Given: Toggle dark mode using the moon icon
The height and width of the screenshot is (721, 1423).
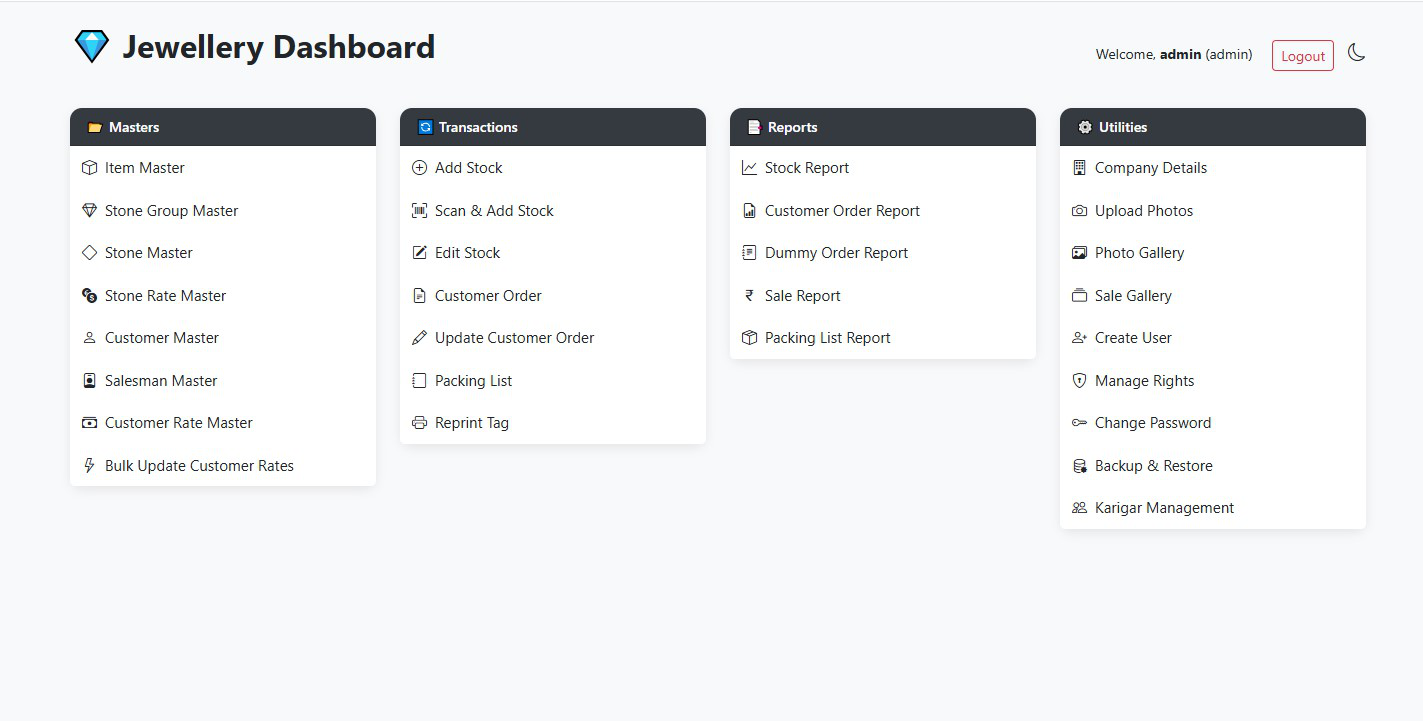Looking at the screenshot, I should 1357,54.
